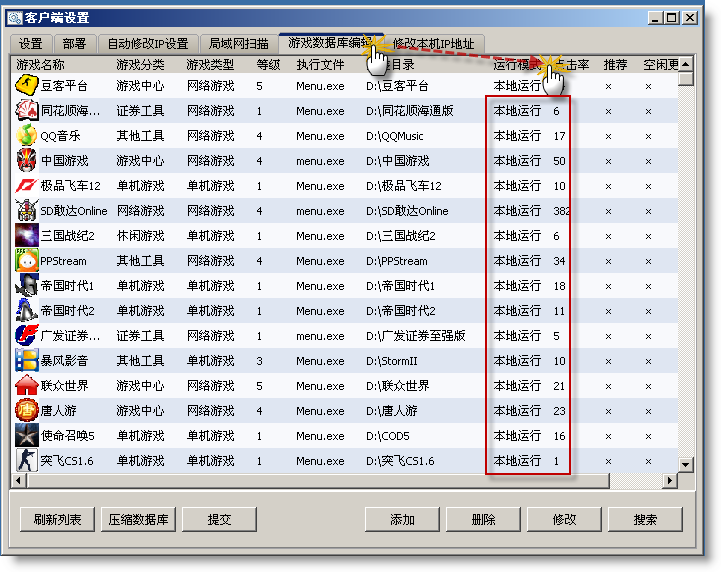721x572 pixels.
Task: Submit changes with the 提交 button
Action: [219, 520]
